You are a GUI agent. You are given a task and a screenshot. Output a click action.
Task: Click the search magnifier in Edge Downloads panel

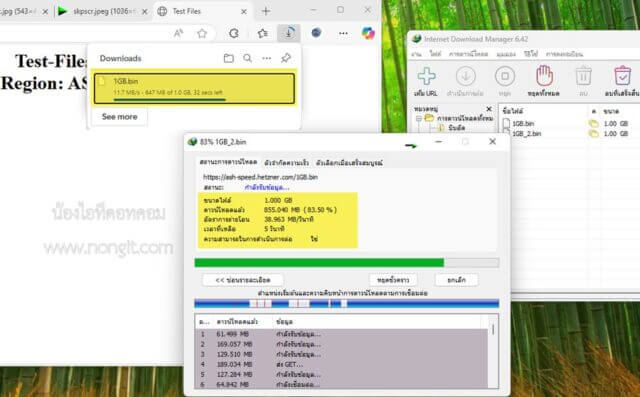point(247,58)
